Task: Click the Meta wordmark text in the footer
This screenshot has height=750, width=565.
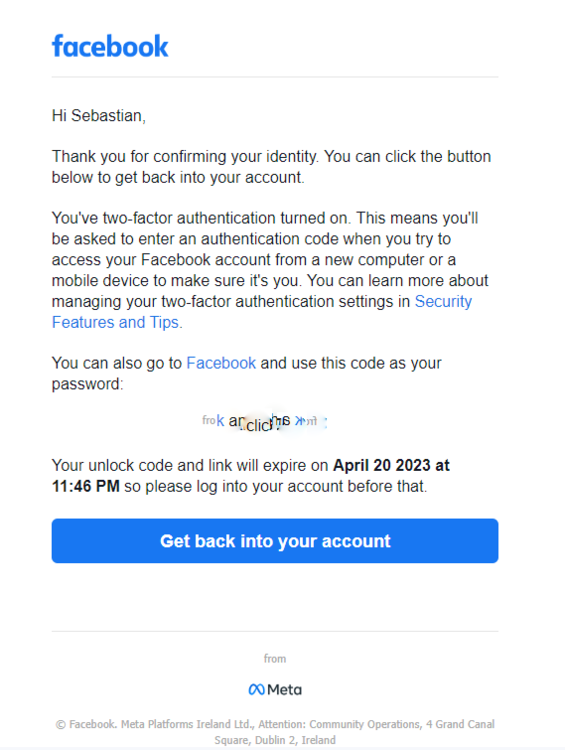Action: 285,690
